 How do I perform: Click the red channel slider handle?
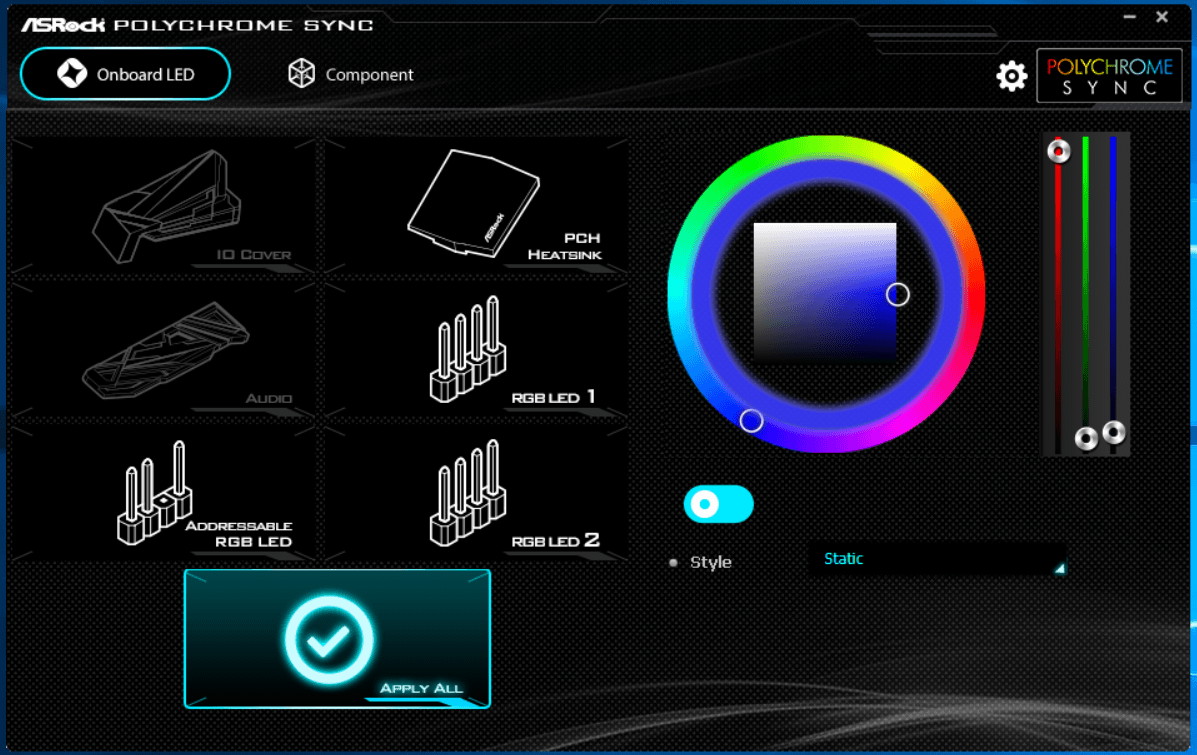[1058, 151]
